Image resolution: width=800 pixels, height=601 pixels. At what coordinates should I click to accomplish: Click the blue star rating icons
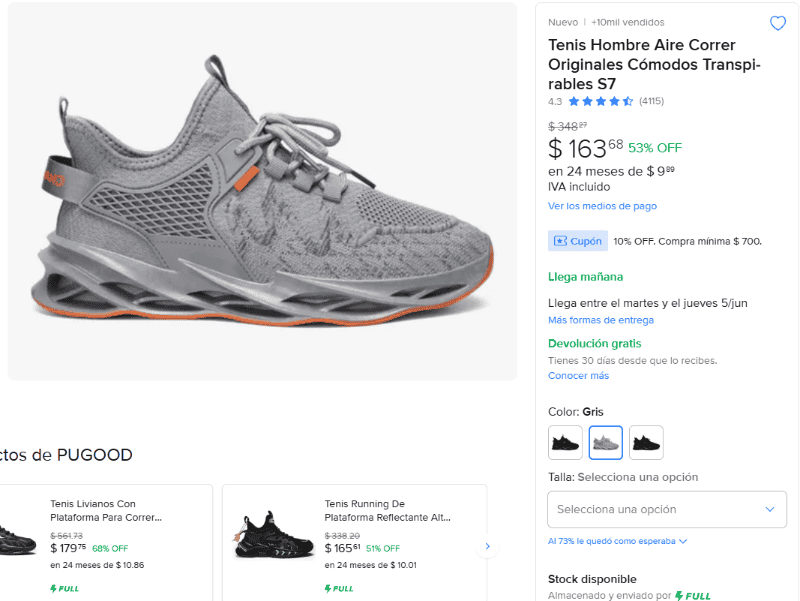[x=600, y=101]
